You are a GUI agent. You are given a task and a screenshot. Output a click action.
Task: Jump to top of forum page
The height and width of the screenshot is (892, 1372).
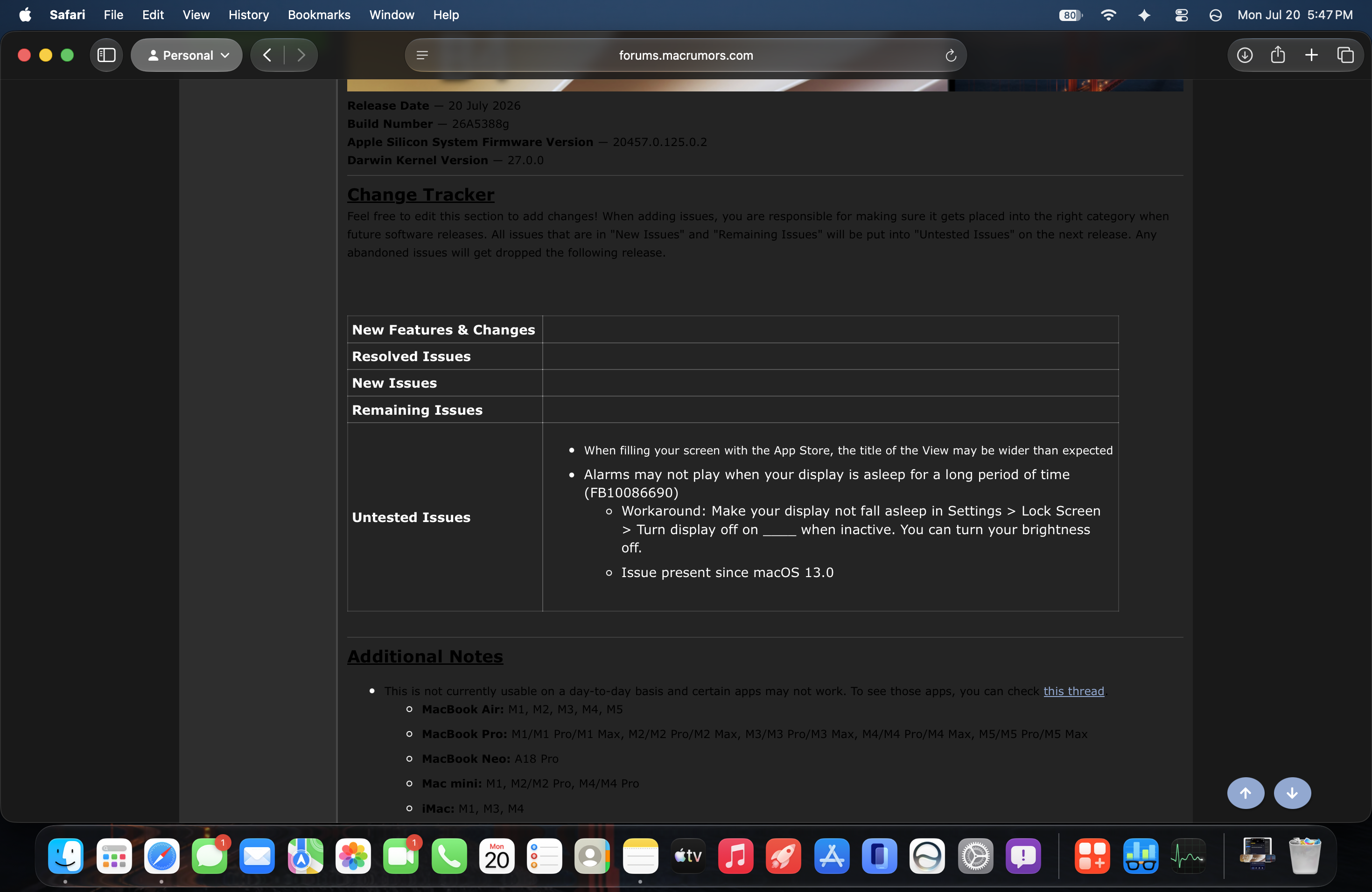(x=1246, y=793)
